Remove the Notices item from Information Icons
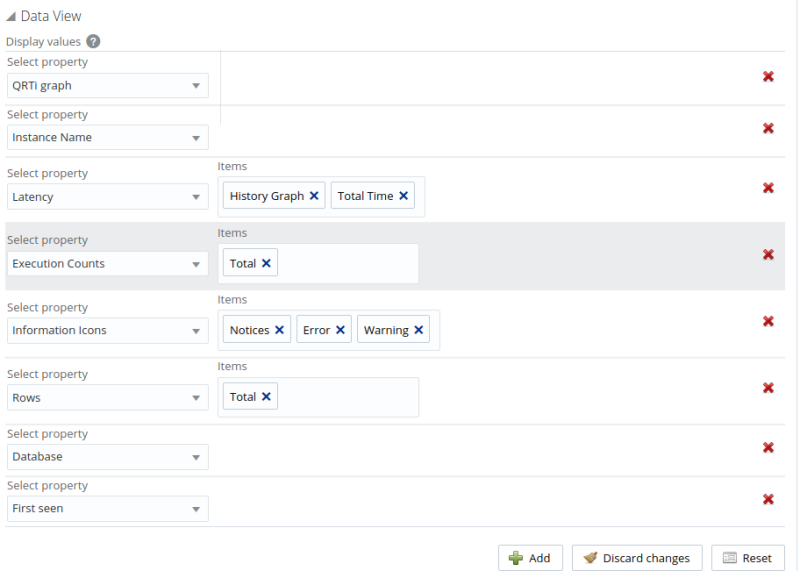Viewport: 800px width, 571px height. tap(280, 330)
